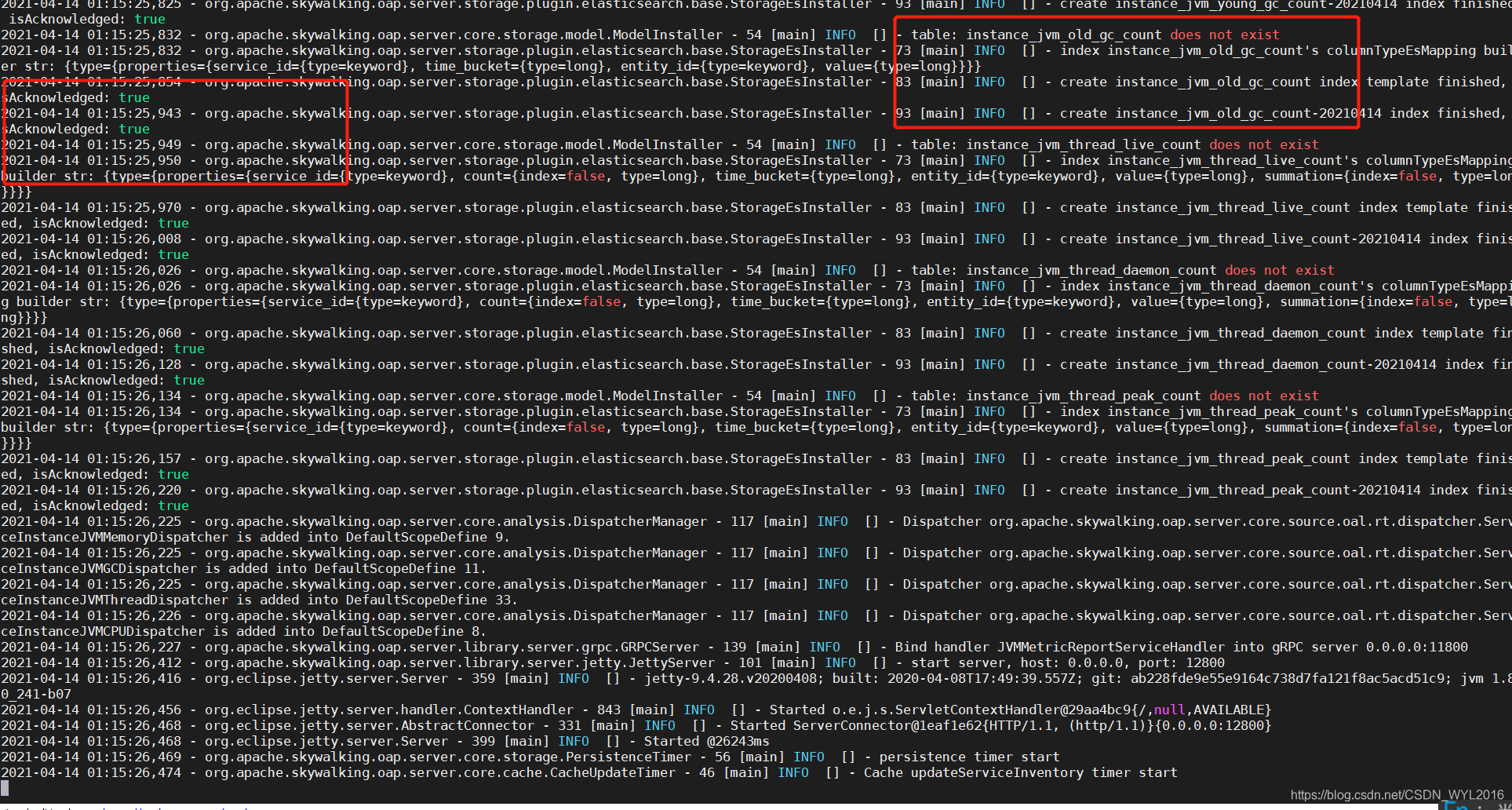This screenshot has height=810, width=1512.
Task: Click timestamp '2021-04-14 01:15:25,949'
Action: pos(91,144)
